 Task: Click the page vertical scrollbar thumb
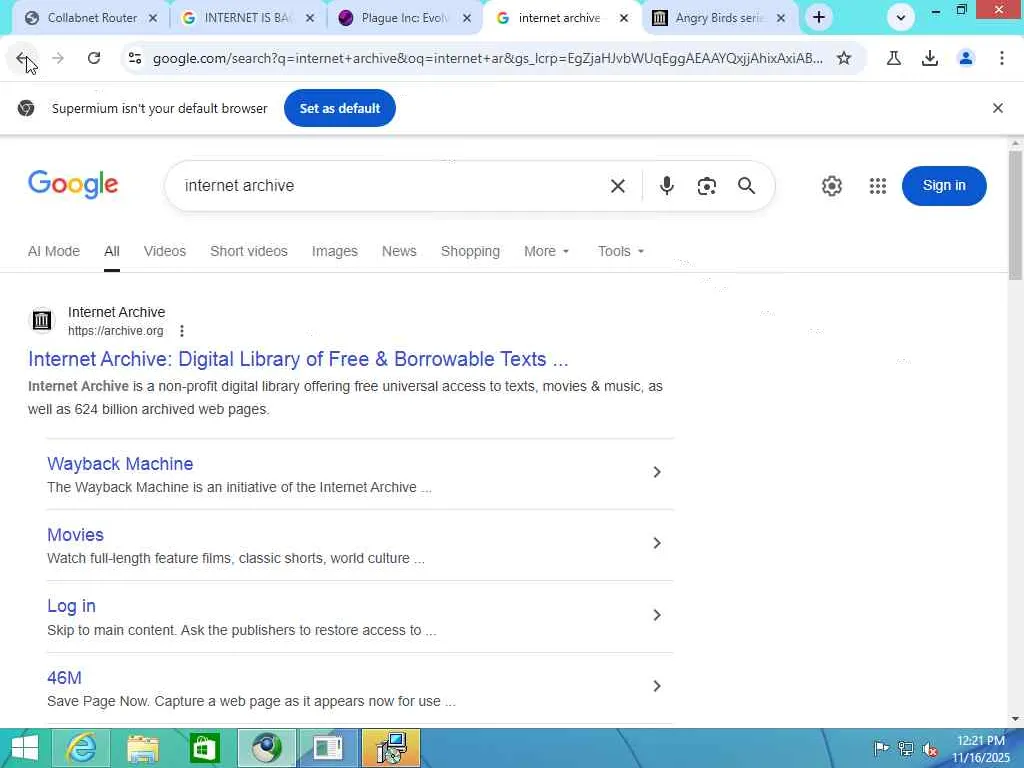coord(1015,216)
